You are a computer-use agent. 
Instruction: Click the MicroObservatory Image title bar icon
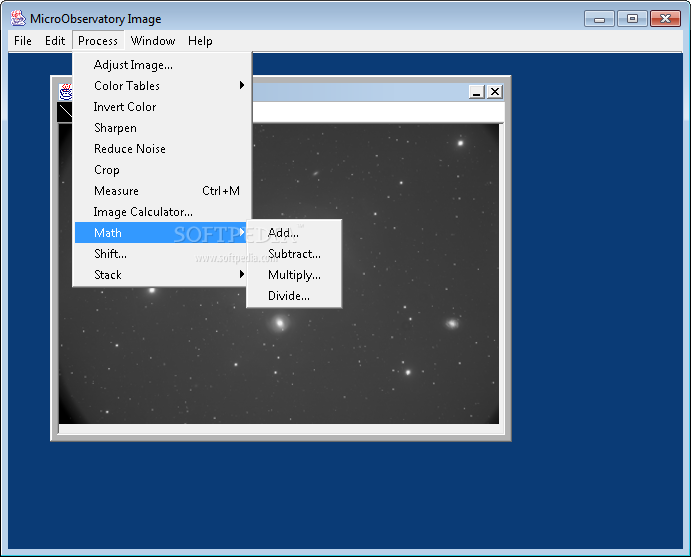[18, 18]
